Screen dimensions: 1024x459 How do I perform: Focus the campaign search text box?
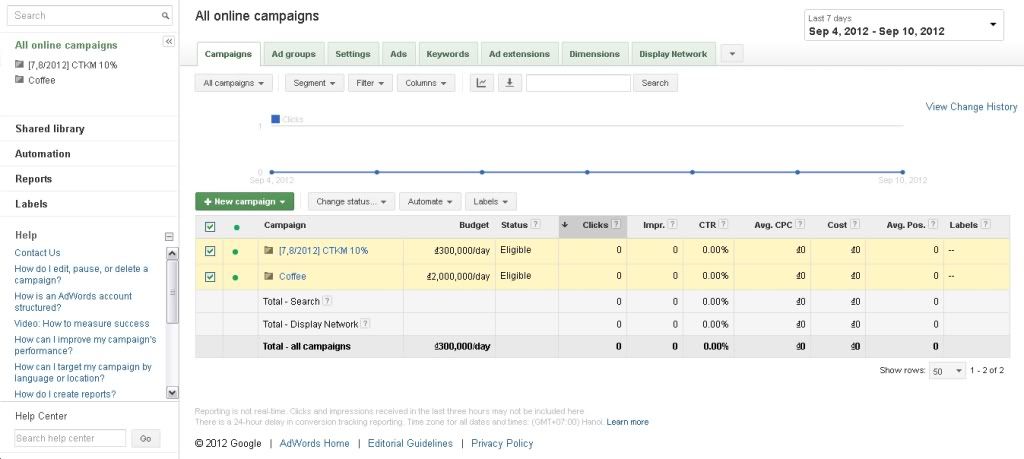pos(579,84)
